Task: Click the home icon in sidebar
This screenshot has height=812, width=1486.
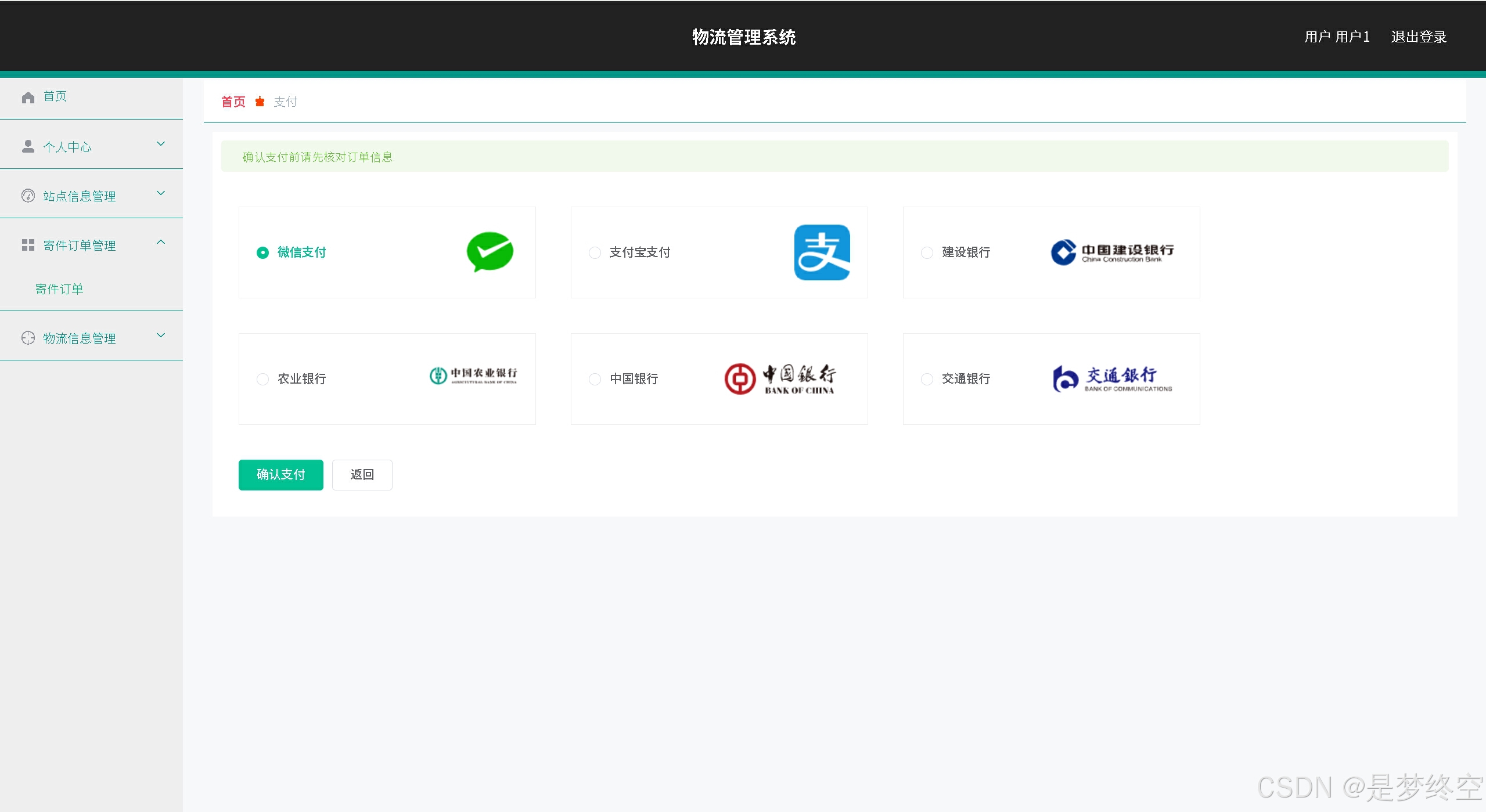Action: 28,97
